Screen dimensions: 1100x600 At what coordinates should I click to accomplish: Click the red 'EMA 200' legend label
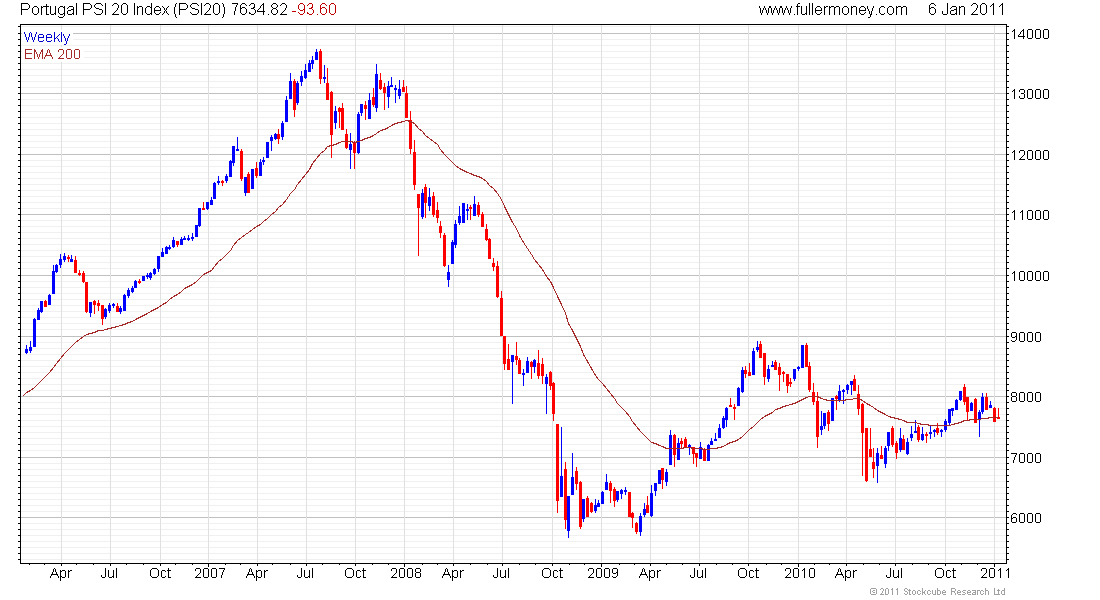click(x=53, y=54)
